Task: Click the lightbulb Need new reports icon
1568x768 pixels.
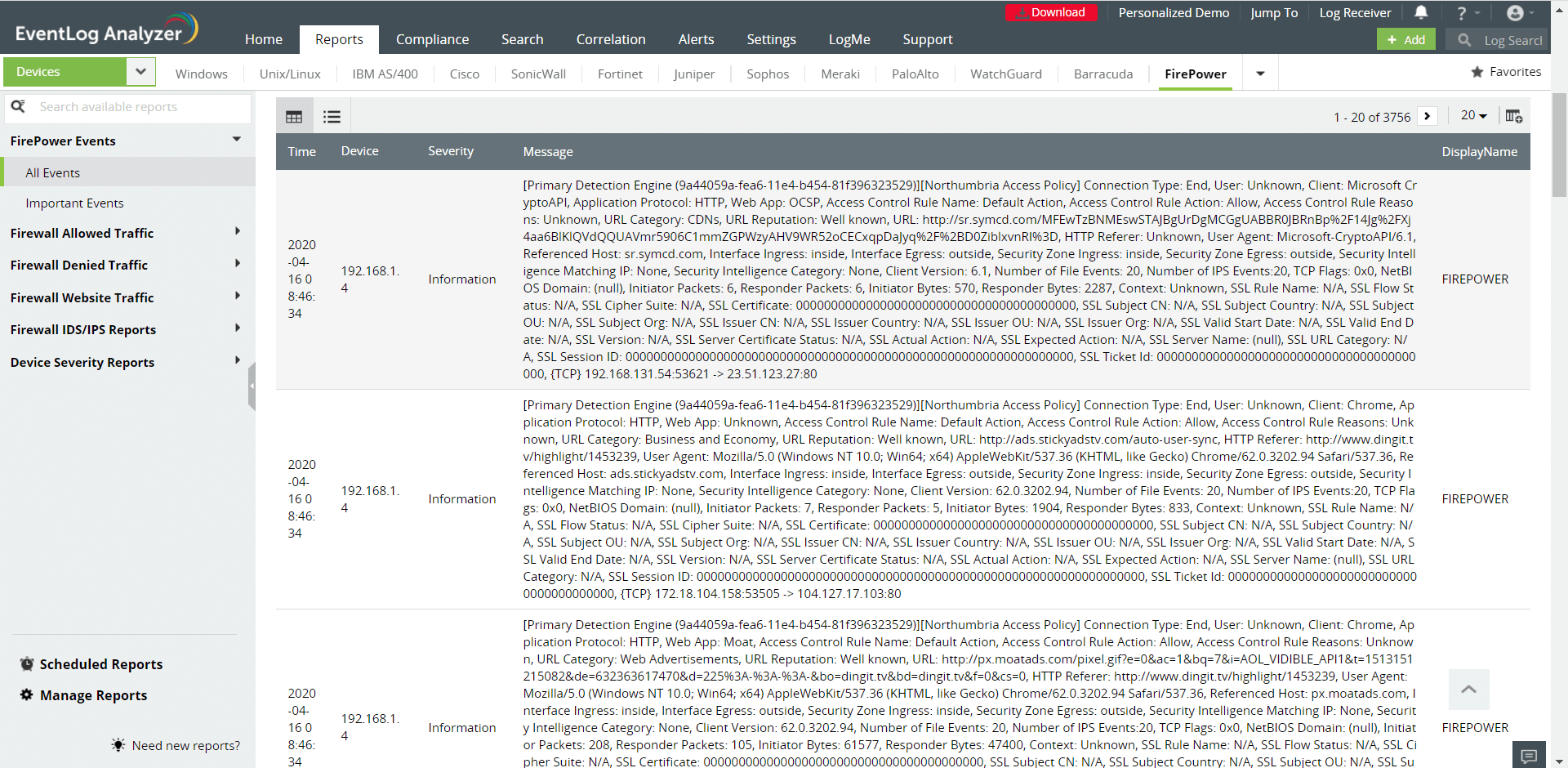Action: (x=118, y=744)
